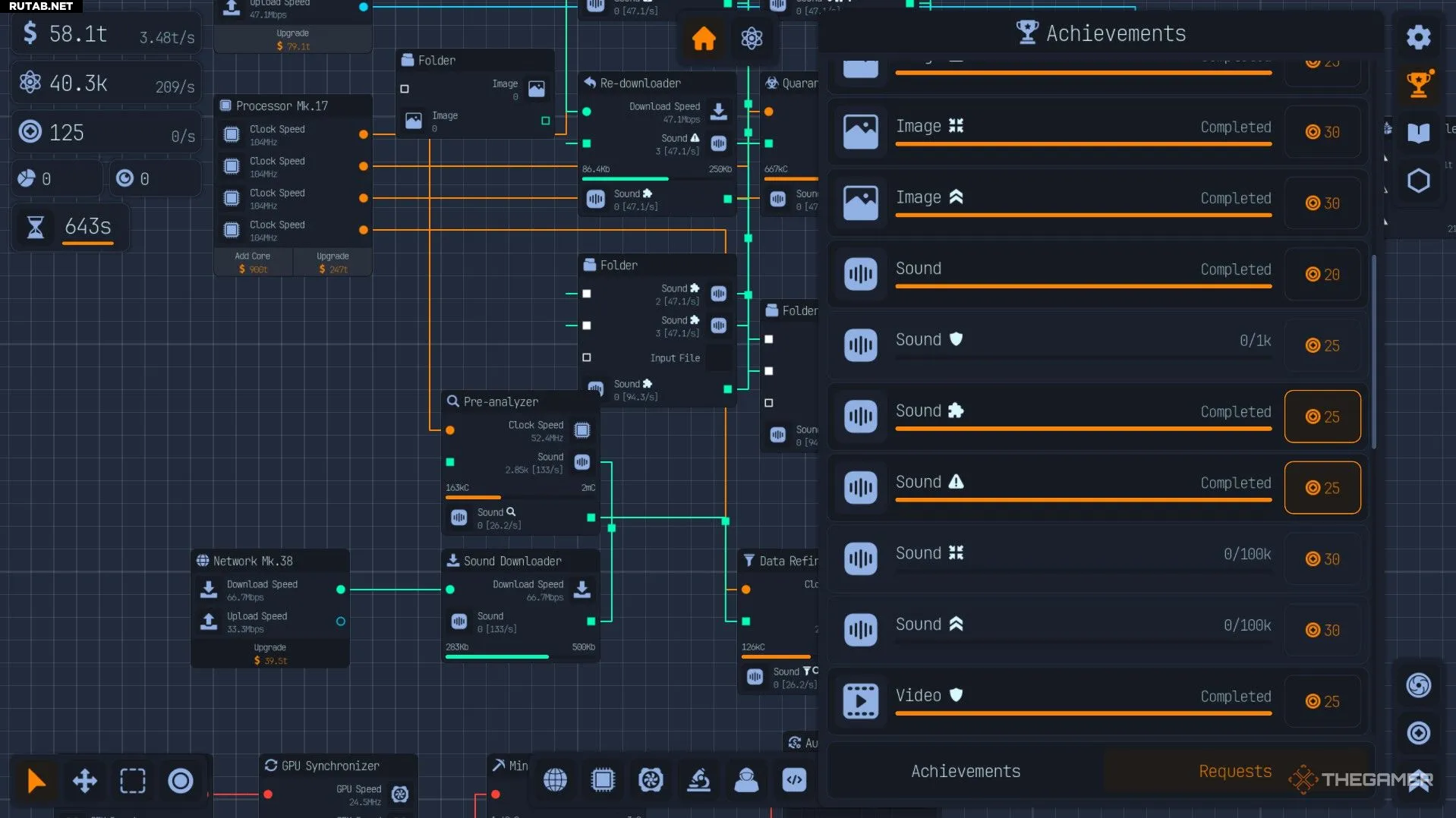Expand the double-chevron button at bottom right
This screenshot has height=818, width=1456.
coord(1418,782)
